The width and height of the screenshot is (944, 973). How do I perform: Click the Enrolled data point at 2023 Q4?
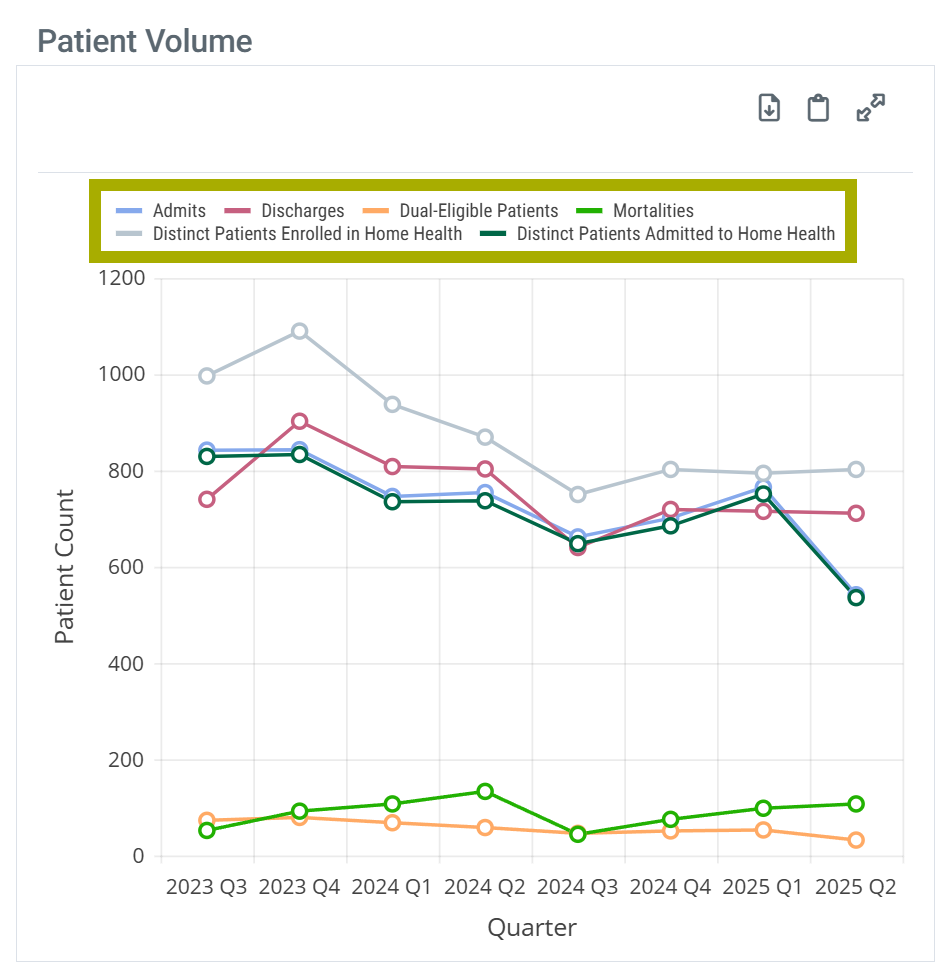[x=299, y=331]
